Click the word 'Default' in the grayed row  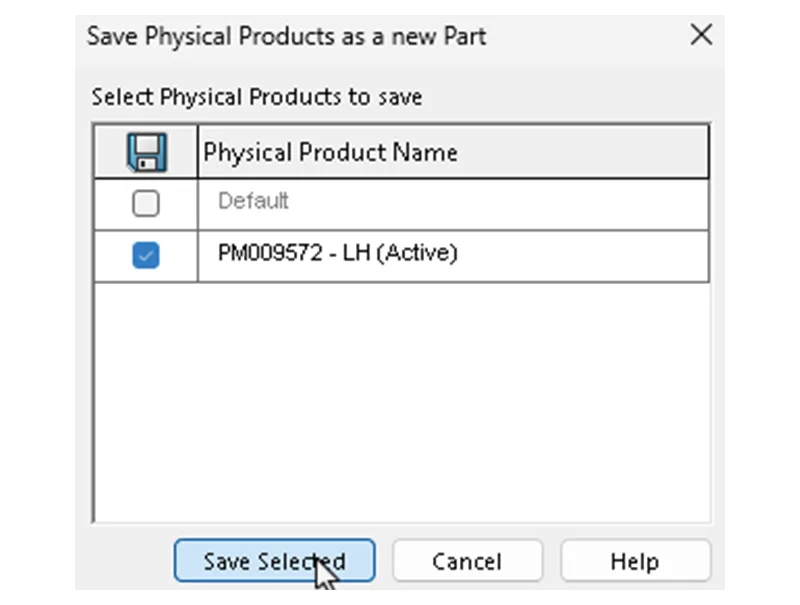pos(253,201)
